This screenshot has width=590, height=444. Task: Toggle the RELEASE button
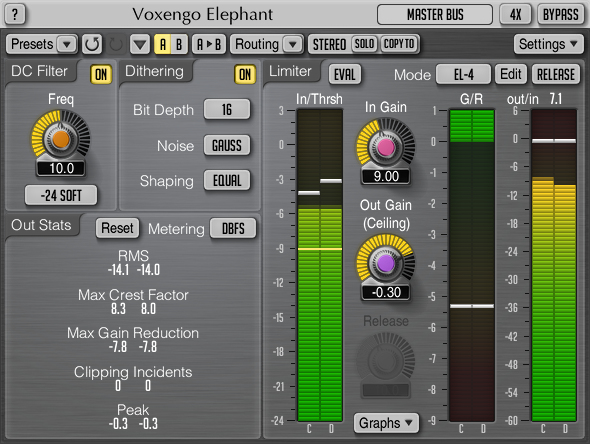556,74
